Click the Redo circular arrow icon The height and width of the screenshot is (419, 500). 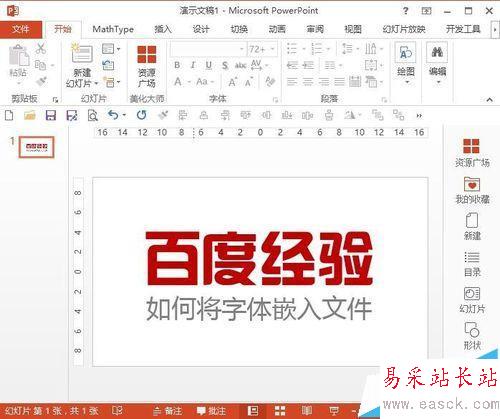click(141, 115)
